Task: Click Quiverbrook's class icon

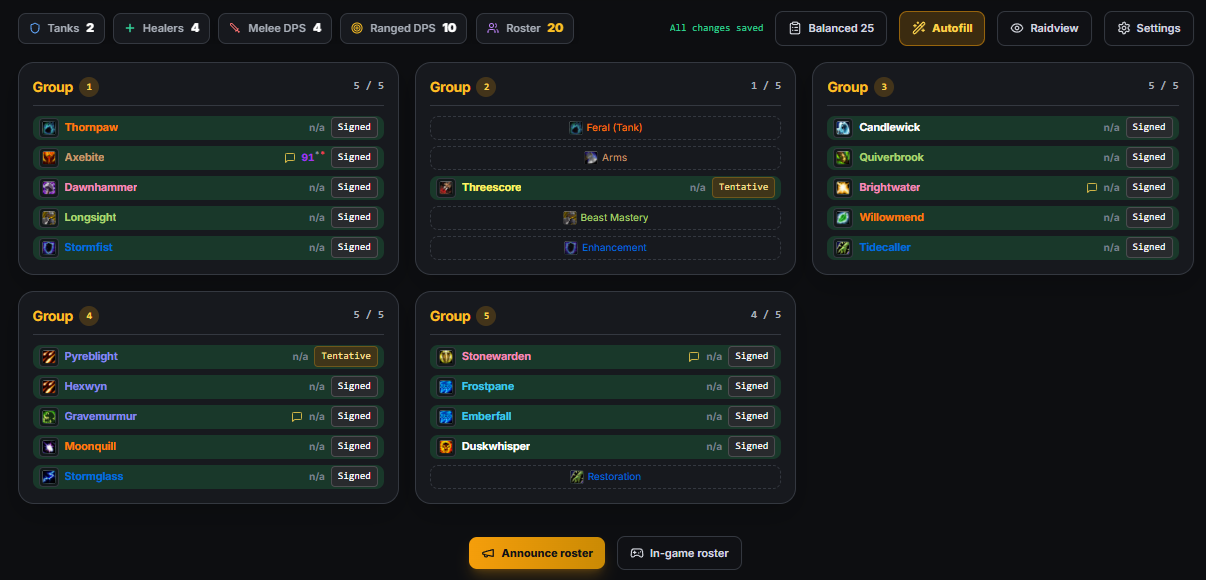Action: [x=844, y=158]
